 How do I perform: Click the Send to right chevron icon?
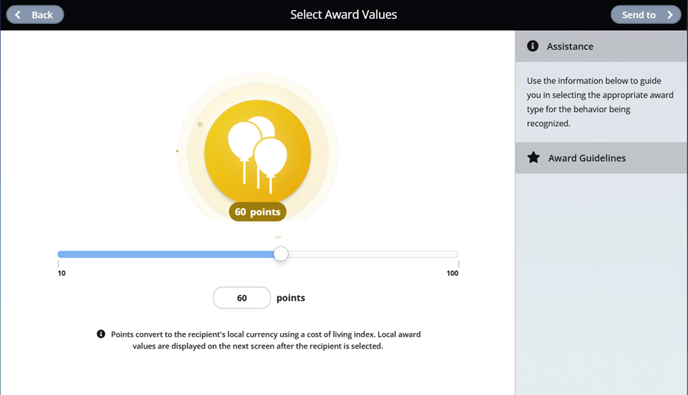(670, 15)
